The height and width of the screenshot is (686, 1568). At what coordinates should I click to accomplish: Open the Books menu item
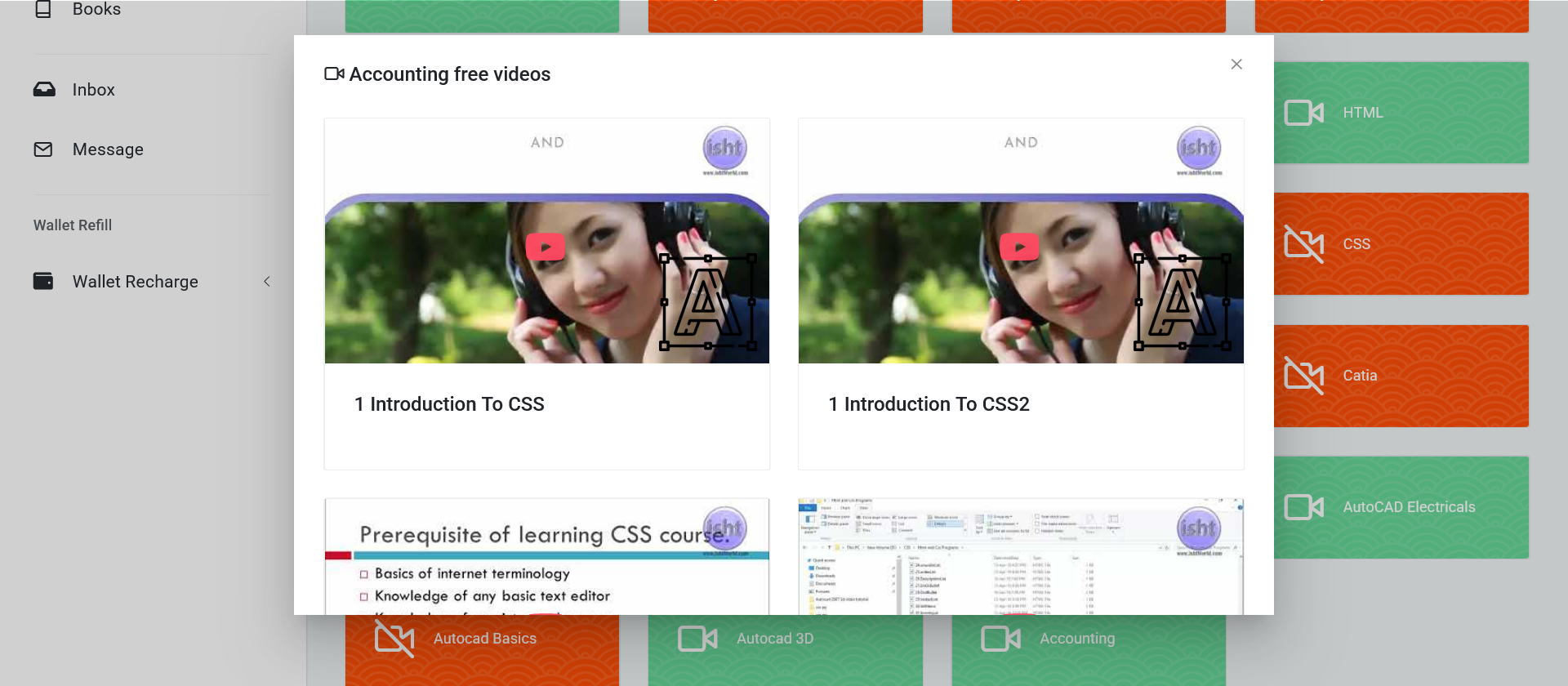click(96, 10)
